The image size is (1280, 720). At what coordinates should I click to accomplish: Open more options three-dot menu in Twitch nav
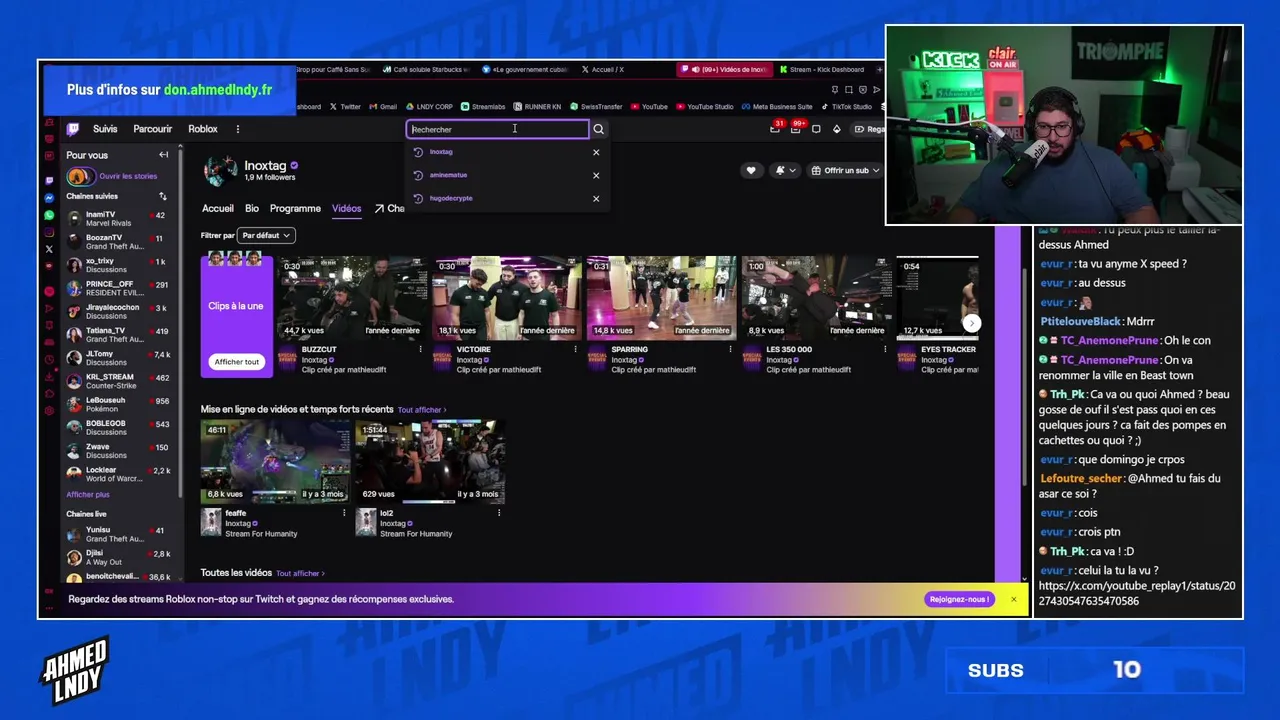(237, 129)
